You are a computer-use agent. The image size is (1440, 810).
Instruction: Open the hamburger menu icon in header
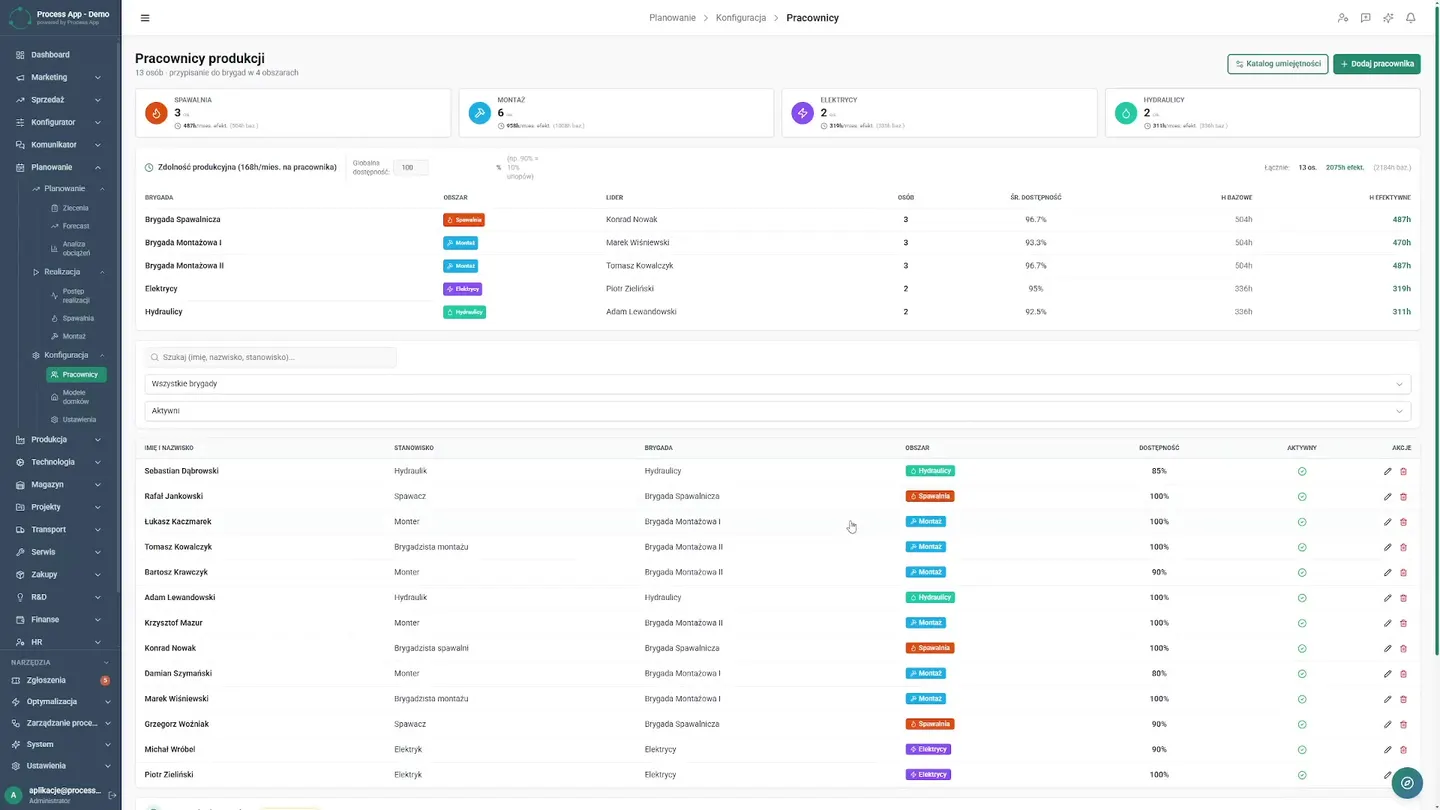pyautogui.click(x=145, y=18)
